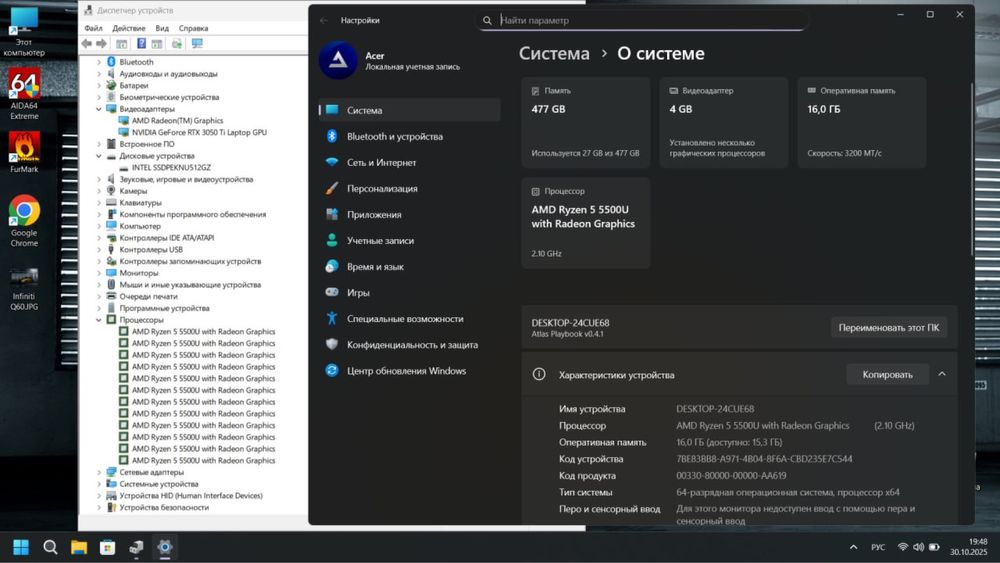Select Мониторы tree item
The image size is (1000, 563).
click(138, 273)
